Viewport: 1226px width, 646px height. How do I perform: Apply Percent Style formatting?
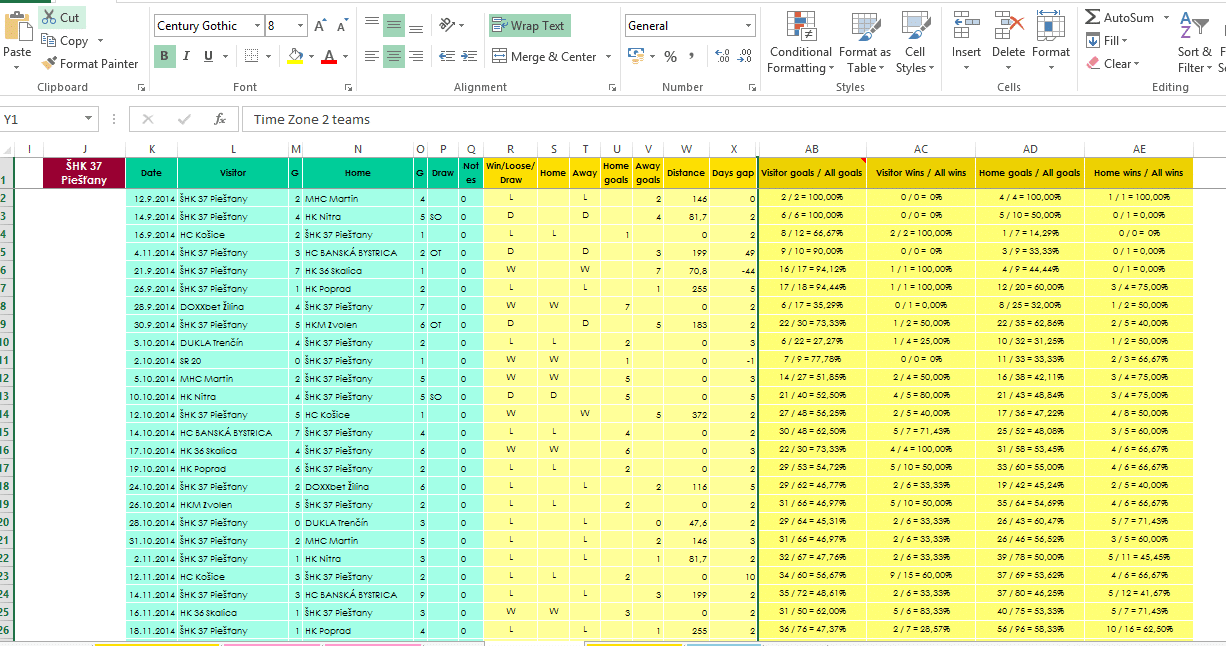pyautogui.click(x=670, y=56)
